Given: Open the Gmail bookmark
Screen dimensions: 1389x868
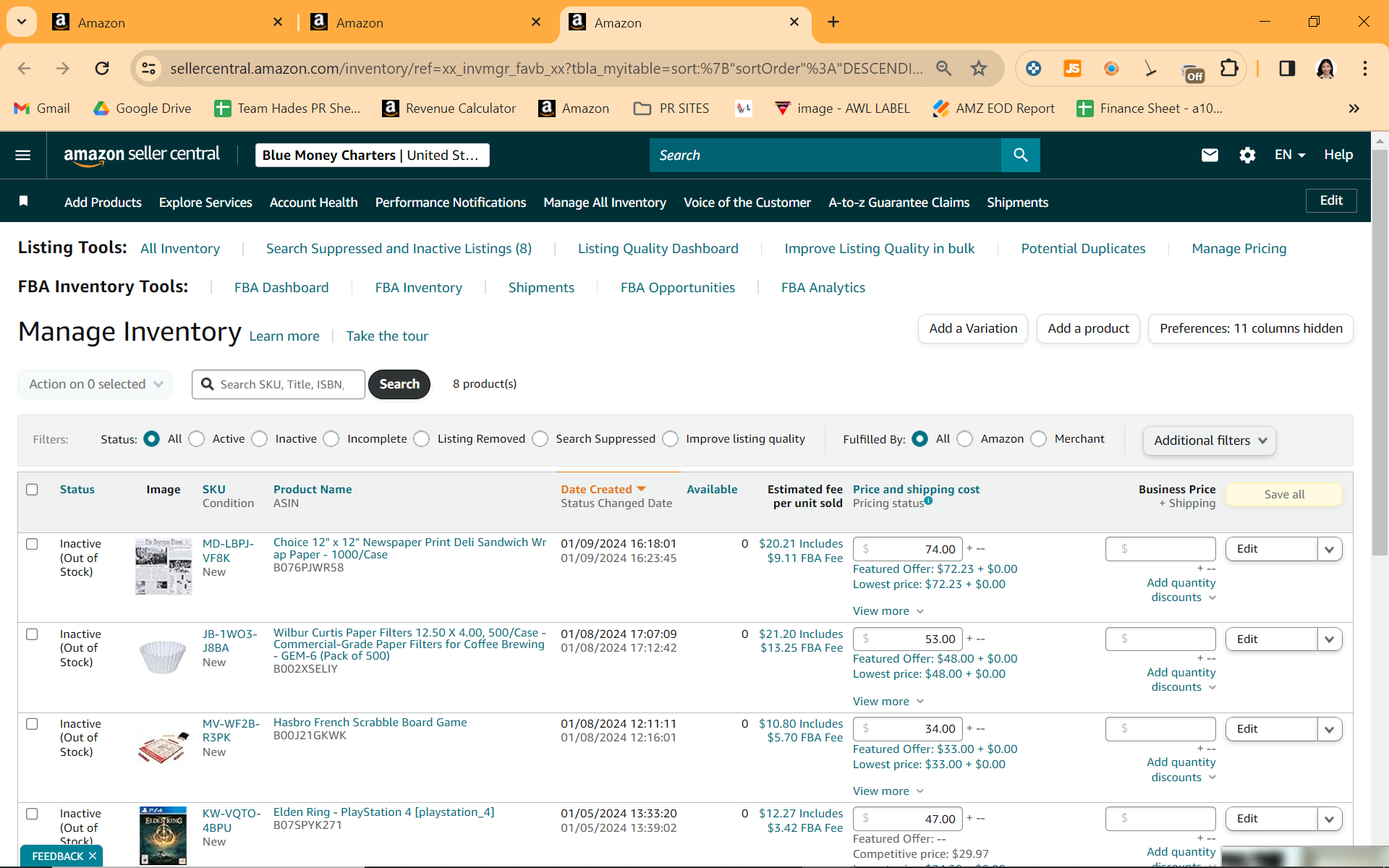Looking at the screenshot, I should (42, 109).
